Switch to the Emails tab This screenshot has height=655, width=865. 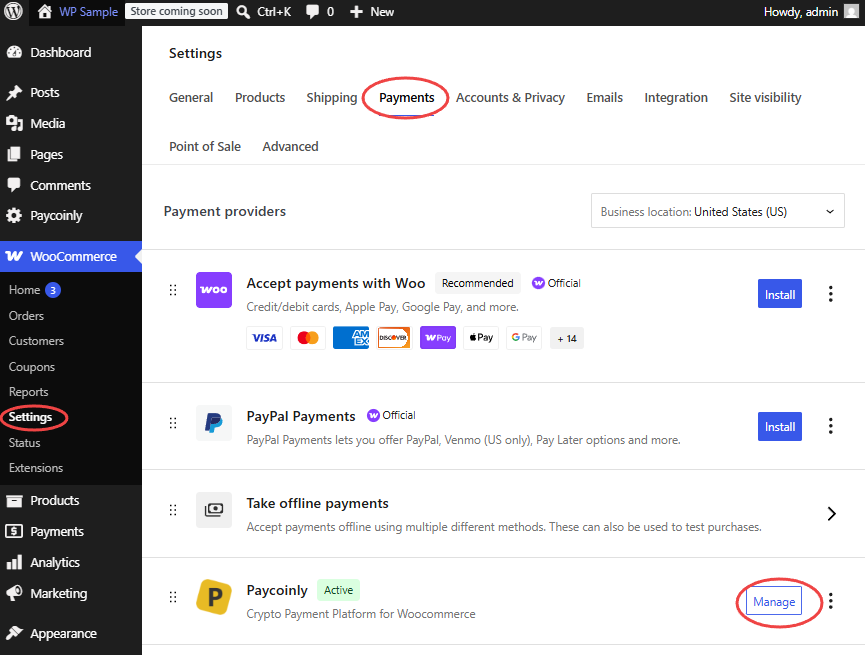[x=605, y=98]
